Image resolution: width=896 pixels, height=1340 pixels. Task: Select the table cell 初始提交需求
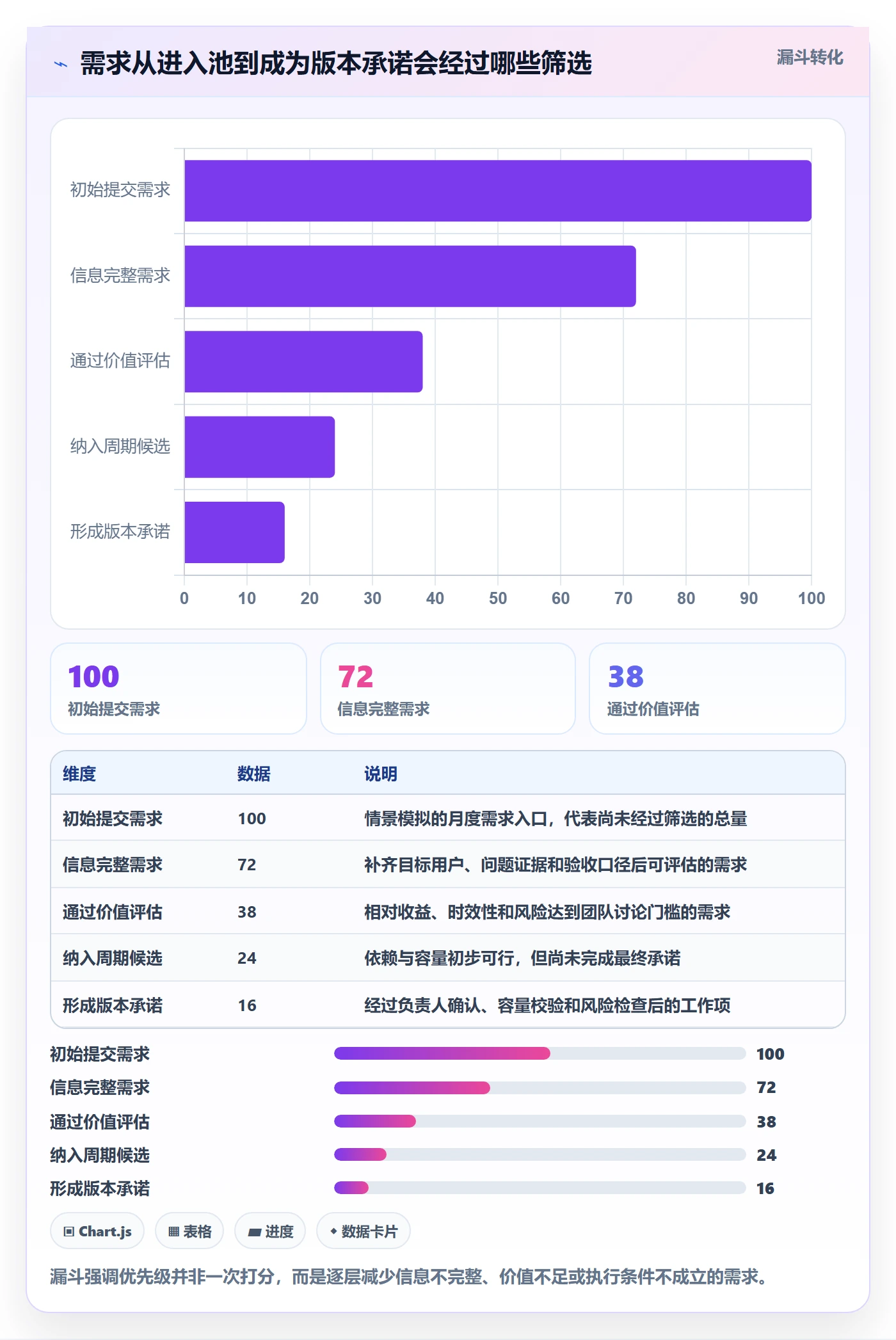113,818
